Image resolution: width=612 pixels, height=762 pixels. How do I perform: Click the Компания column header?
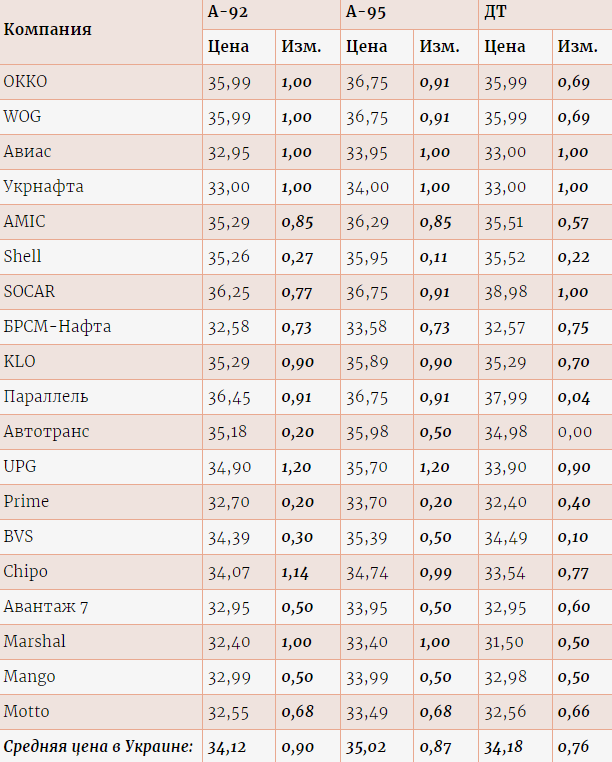point(48,29)
